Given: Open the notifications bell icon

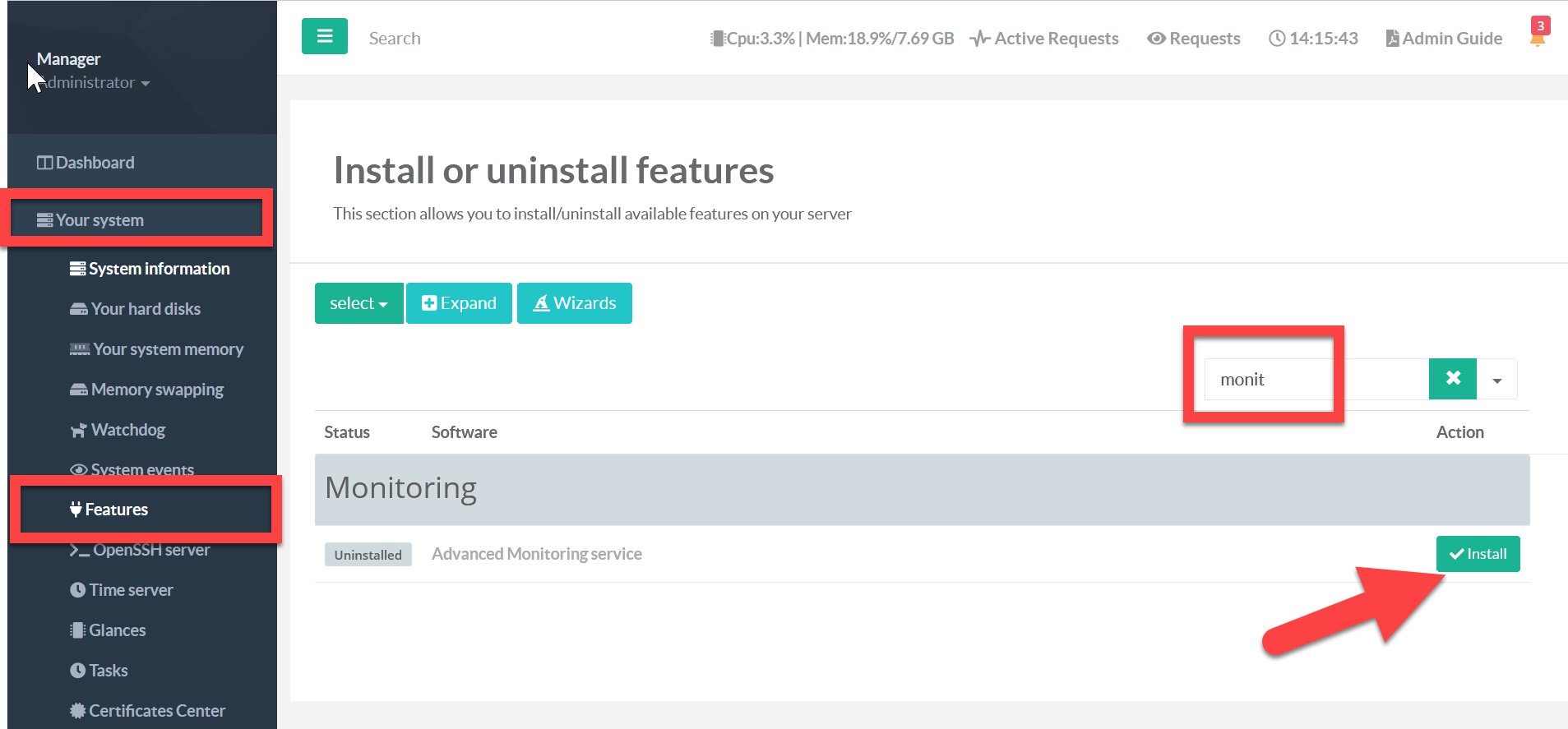Looking at the screenshot, I should pos(1537,37).
